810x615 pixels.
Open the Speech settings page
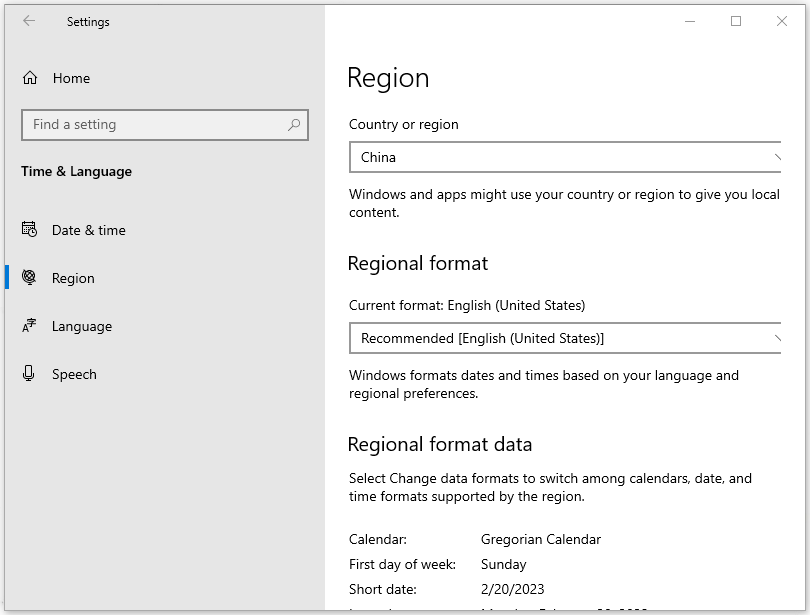(x=165, y=374)
